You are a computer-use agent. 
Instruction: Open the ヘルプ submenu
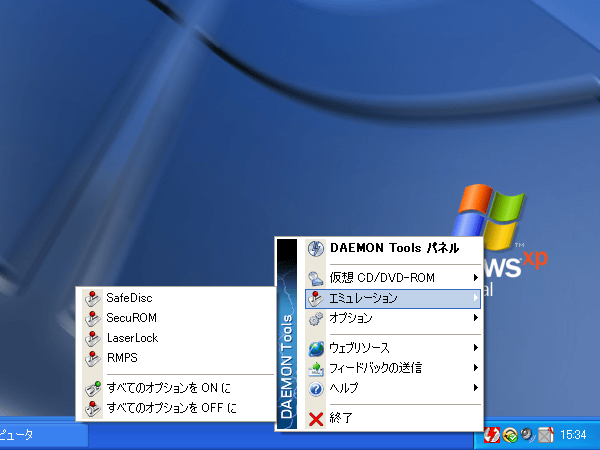(x=393, y=388)
